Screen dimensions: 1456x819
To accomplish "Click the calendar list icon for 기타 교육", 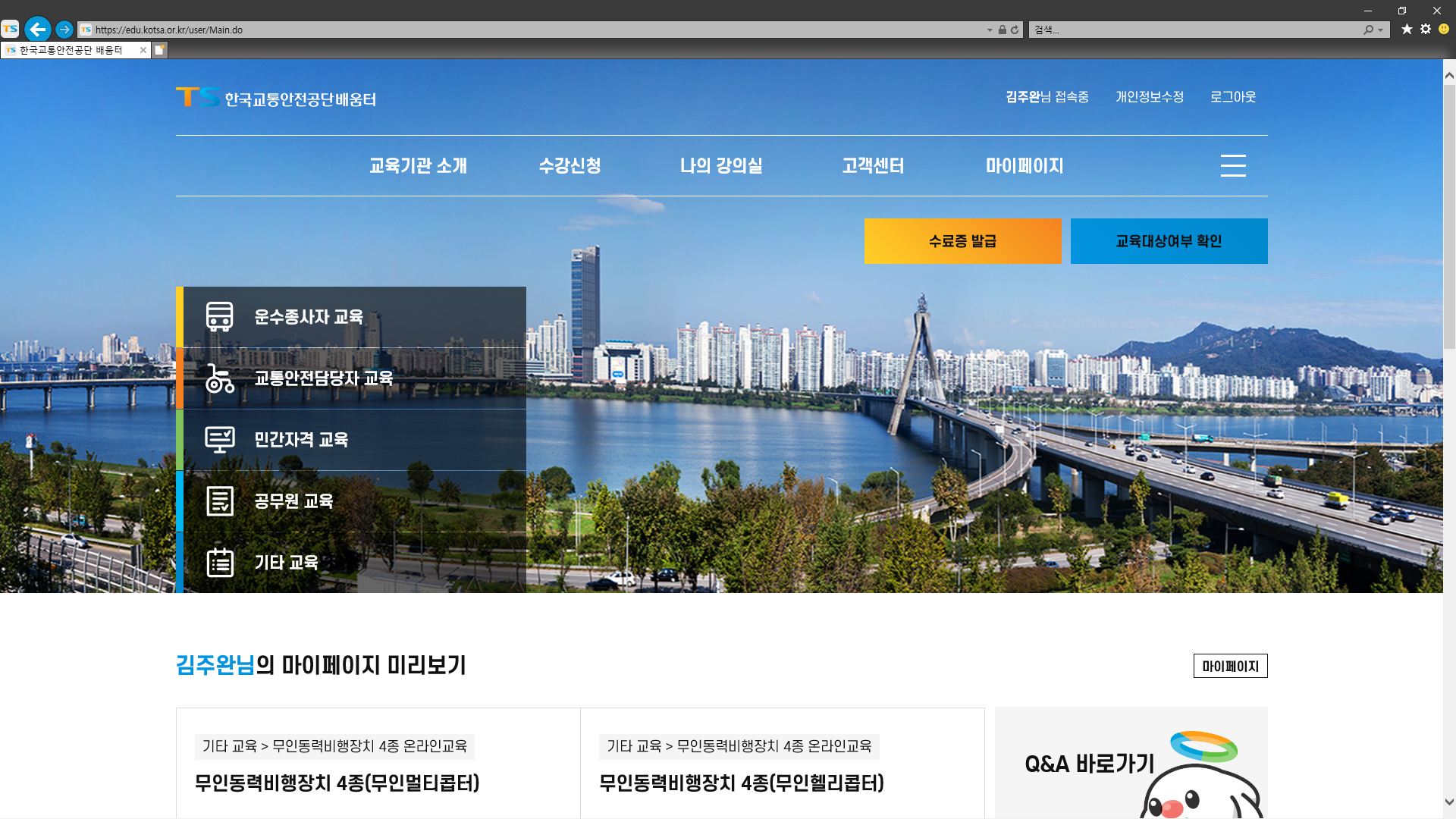I will (x=220, y=563).
